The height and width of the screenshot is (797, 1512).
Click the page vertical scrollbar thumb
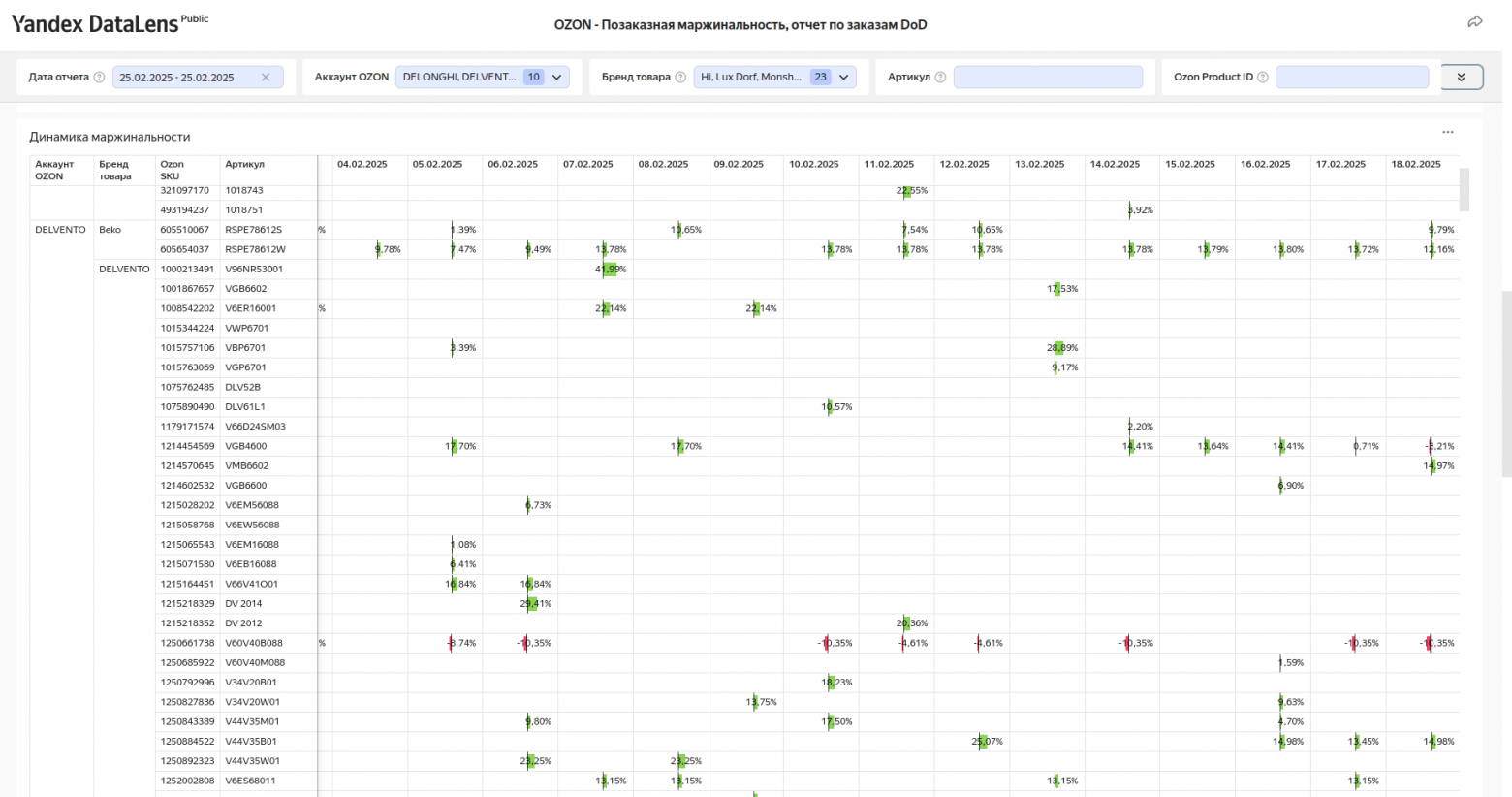pyautogui.click(x=1507, y=383)
